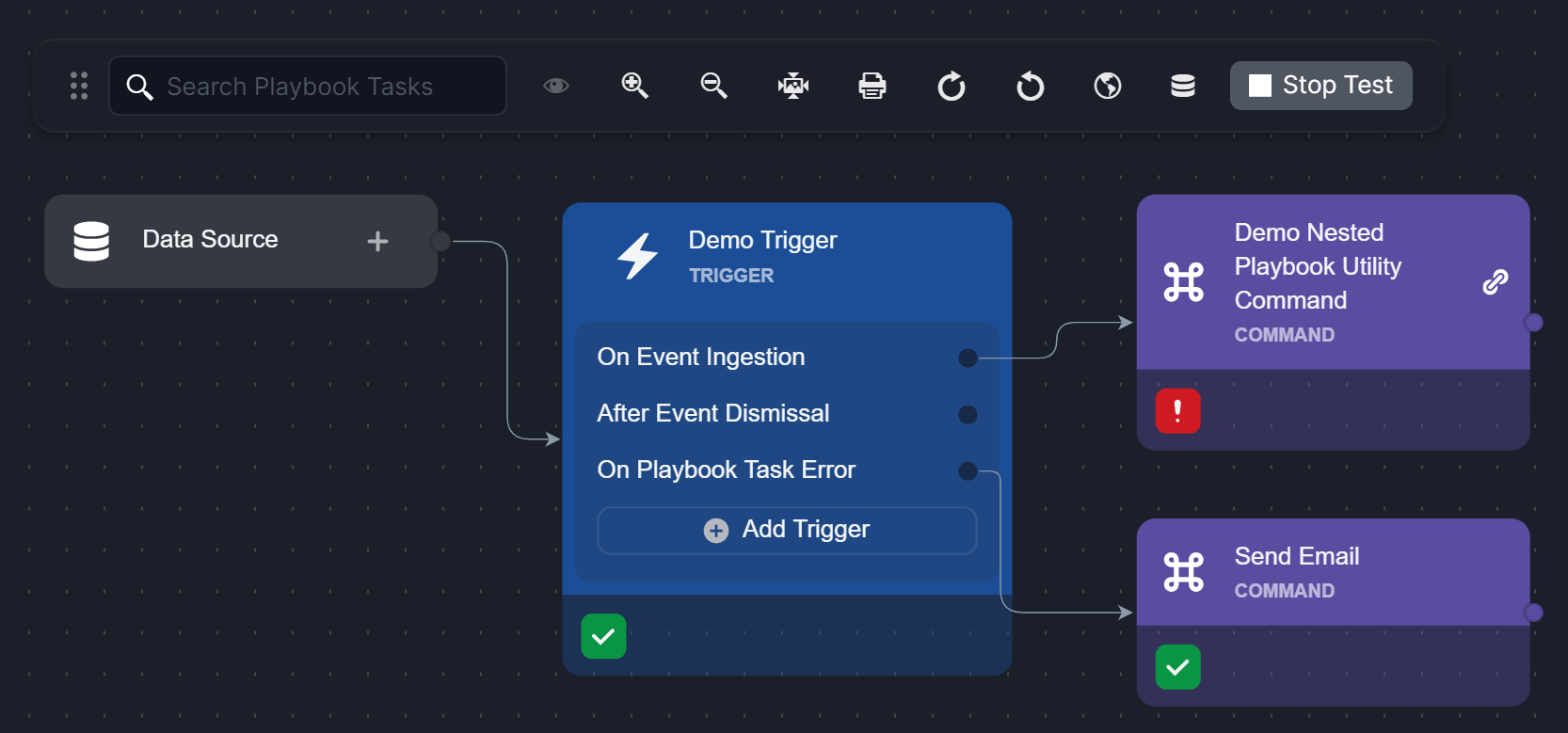Click the counter-clockwise undo arrow icon

point(1031,87)
